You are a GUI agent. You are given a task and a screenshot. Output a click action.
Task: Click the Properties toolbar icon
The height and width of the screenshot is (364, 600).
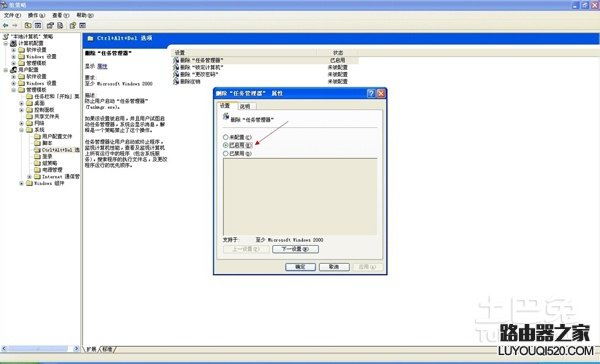click(x=50, y=25)
